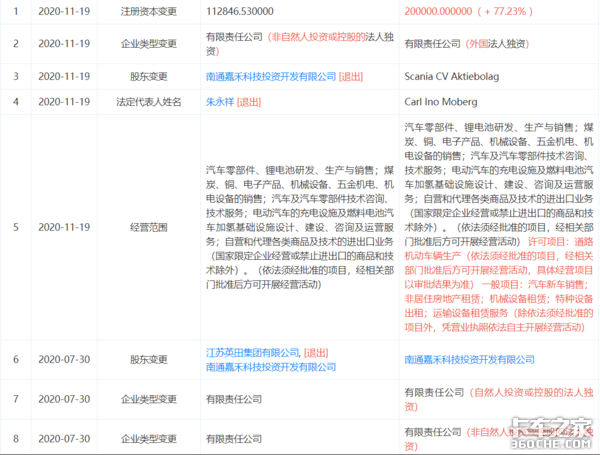Screen dimensions: 600x455
Task: Click 注册资本变更 item in row 1
Action: pos(149,11)
